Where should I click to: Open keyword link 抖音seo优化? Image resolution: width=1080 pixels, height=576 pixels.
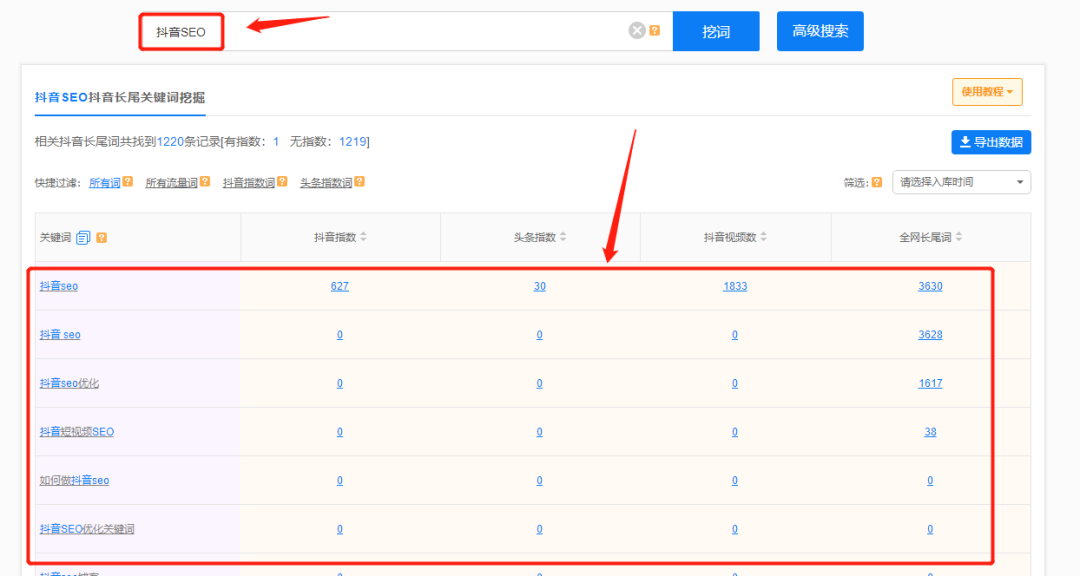coord(69,383)
